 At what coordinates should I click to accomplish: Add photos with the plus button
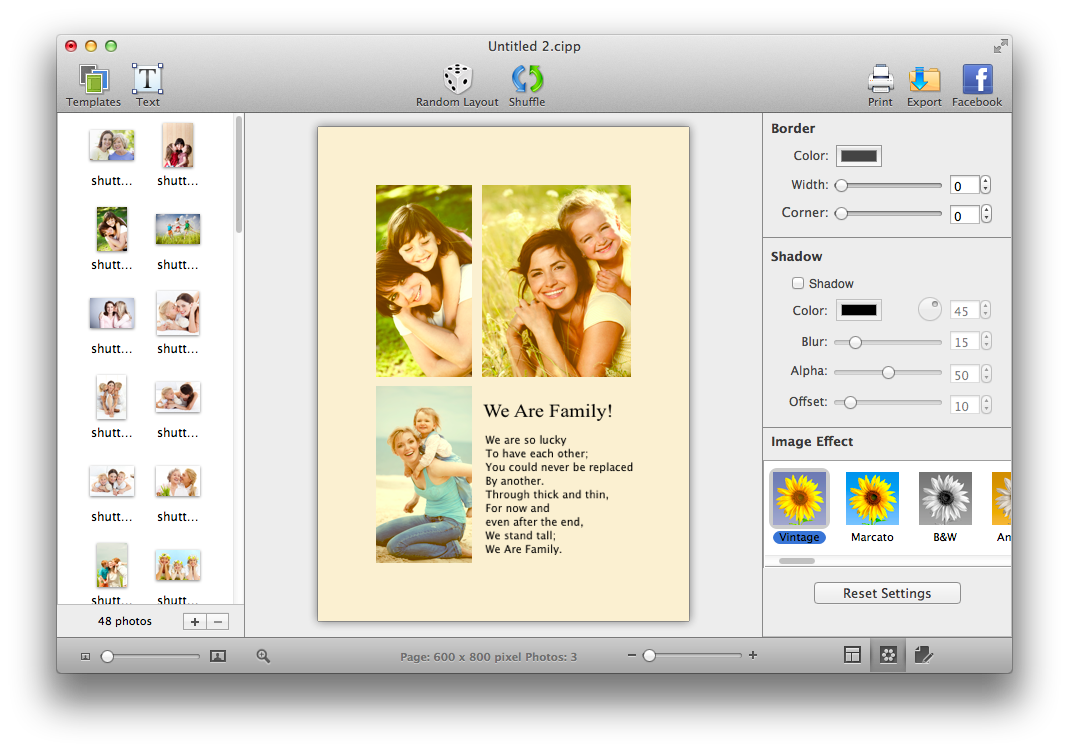(194, 621)
